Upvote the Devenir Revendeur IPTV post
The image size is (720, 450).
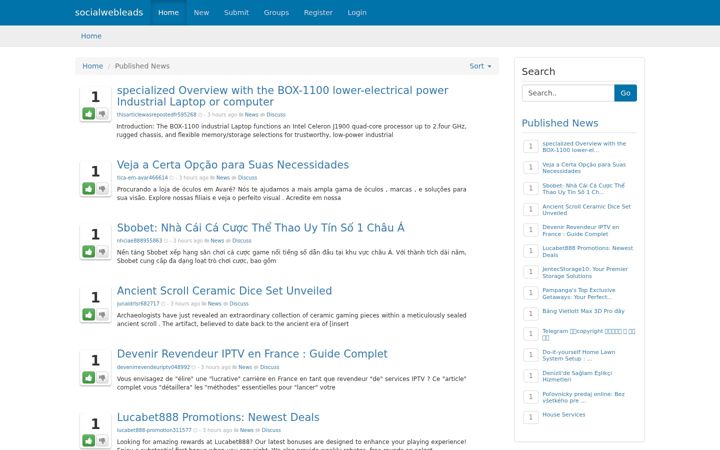[89, 377]
